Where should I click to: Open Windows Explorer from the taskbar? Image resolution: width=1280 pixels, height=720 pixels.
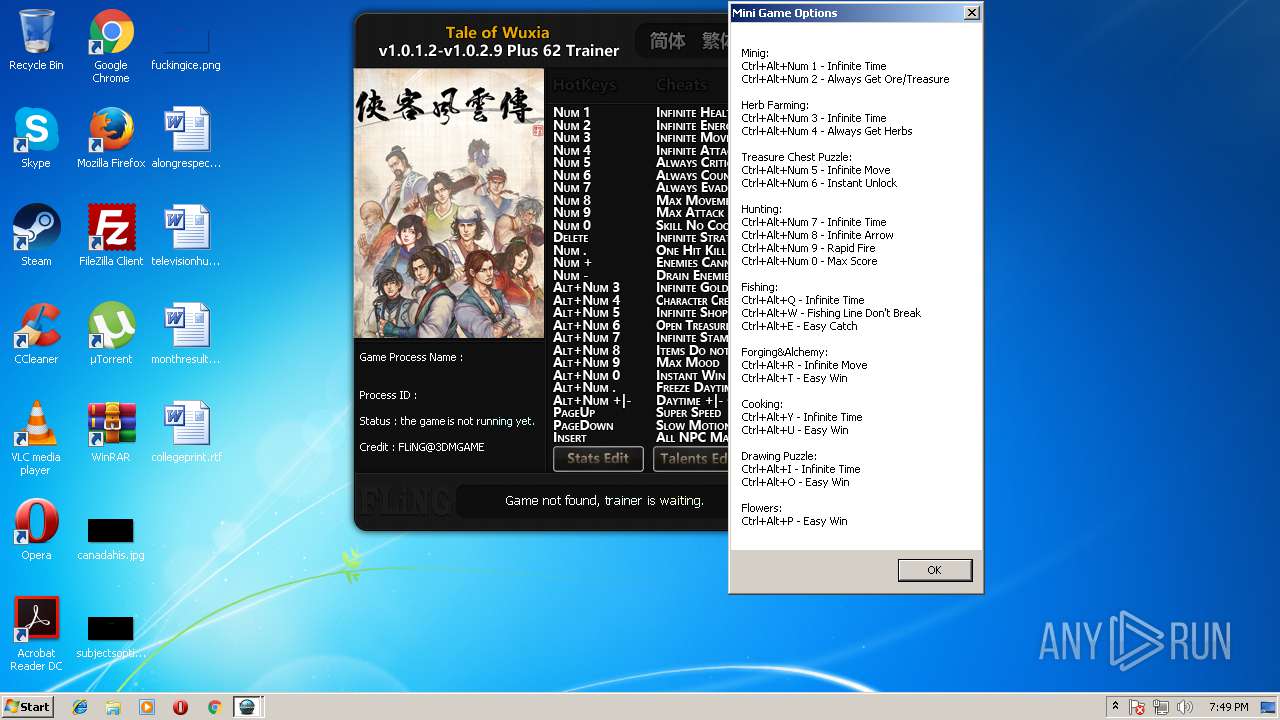coord(113,707)
